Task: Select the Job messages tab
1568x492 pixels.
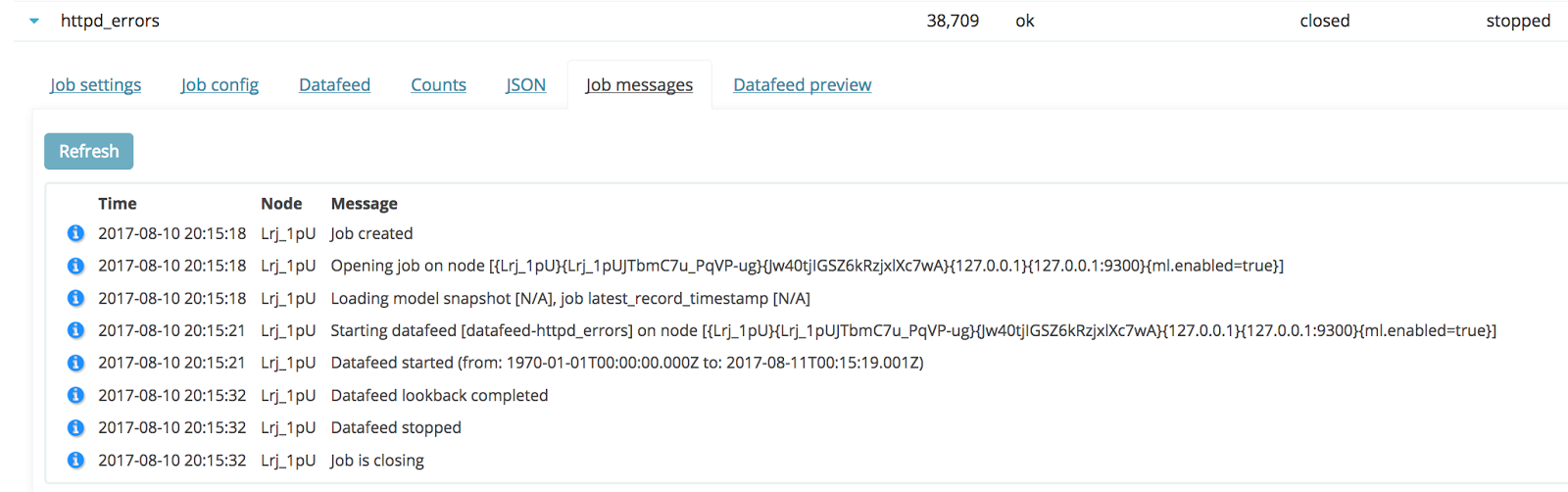Action: [x=639, y=85]
